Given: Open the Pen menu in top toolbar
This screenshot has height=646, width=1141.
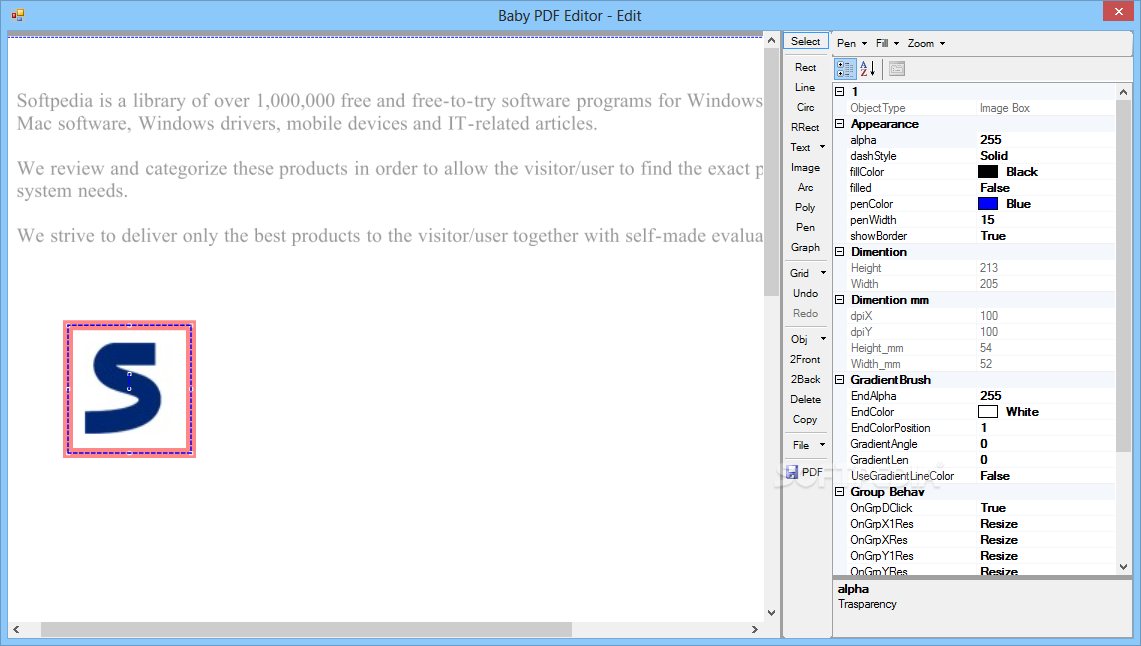Looking at the screenshot, I should point(851,44).
